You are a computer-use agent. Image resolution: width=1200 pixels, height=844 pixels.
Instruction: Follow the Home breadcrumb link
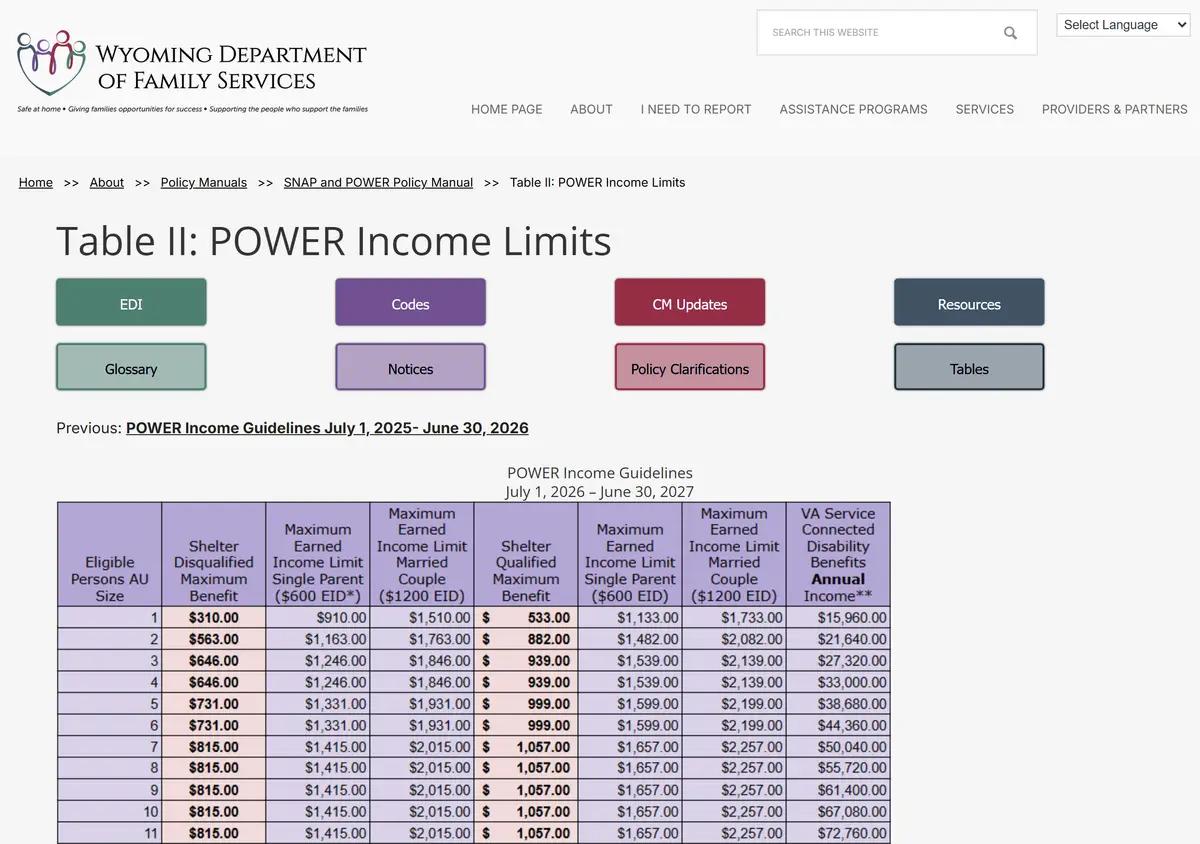point(36,182)
